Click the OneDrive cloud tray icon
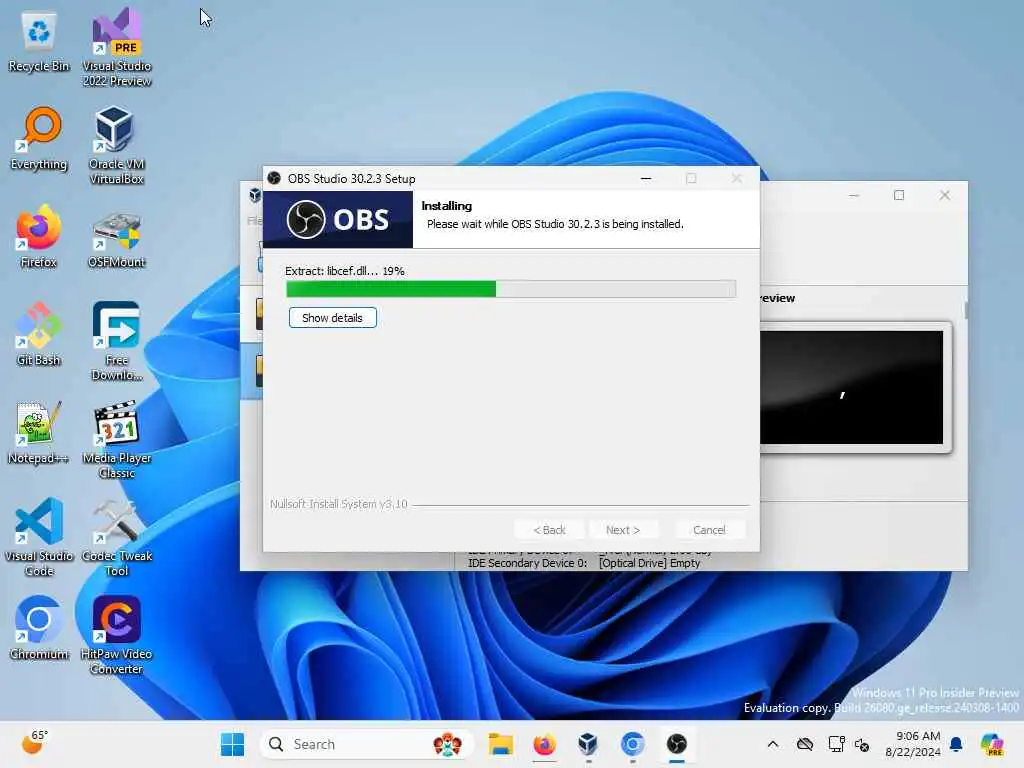Image resolution: width=1024 pixels, height=768 pixels. click(x=805, y=744)
